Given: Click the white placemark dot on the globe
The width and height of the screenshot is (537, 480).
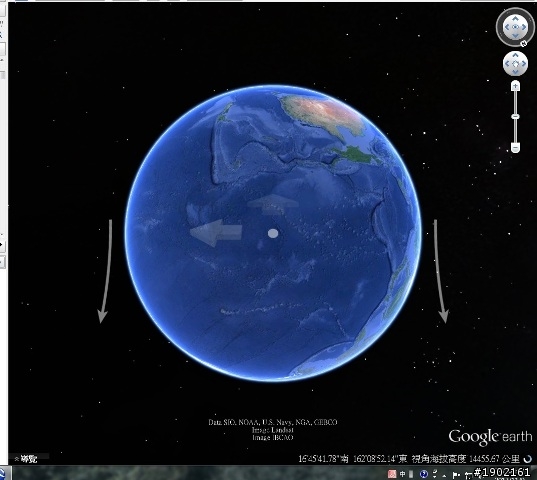Looking at the screenshot, I should pyautogui.click(x=273, y=233).
